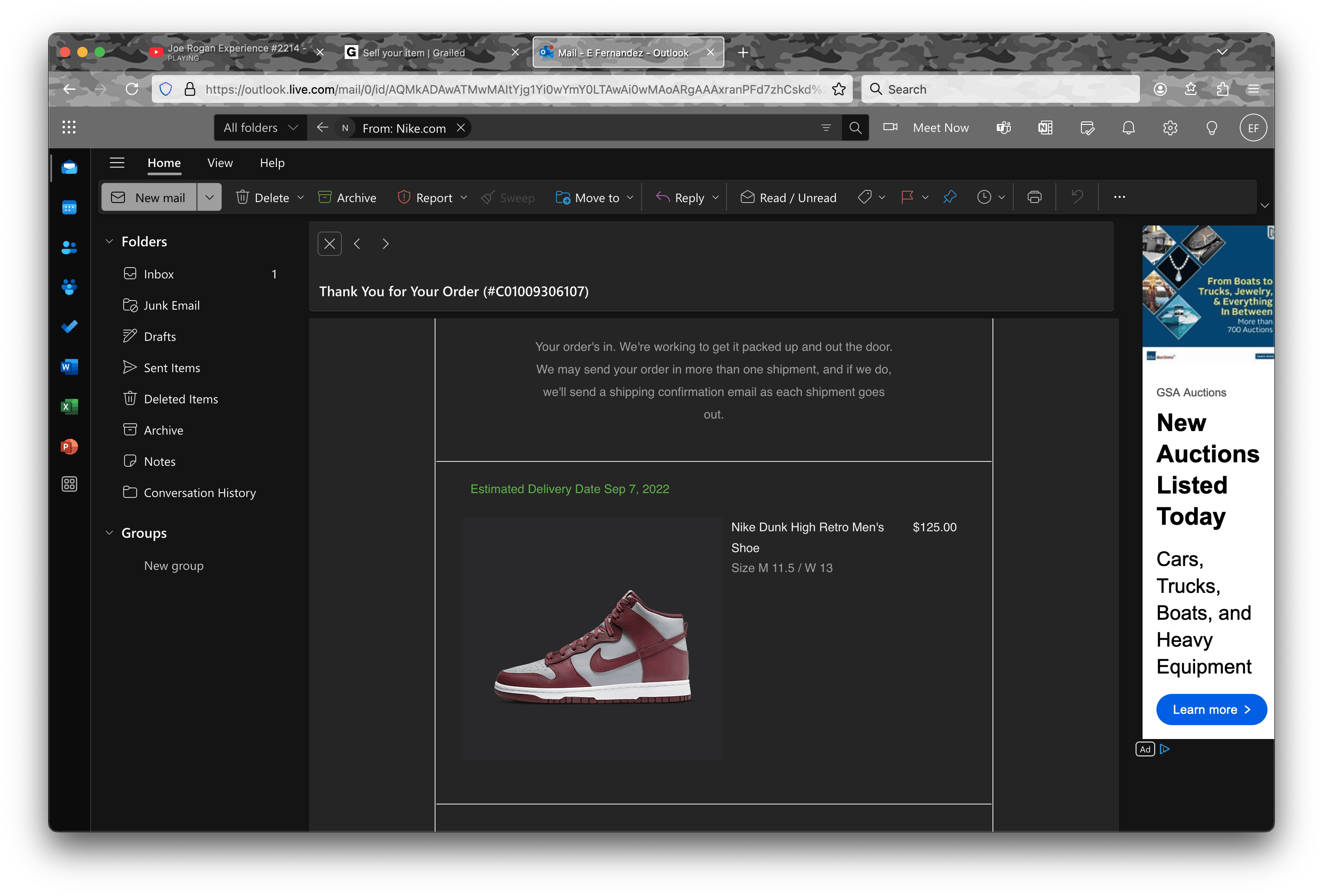Screen dimensions: 1323x896
Task: Open search filters icon
Action: pos(826,128)
